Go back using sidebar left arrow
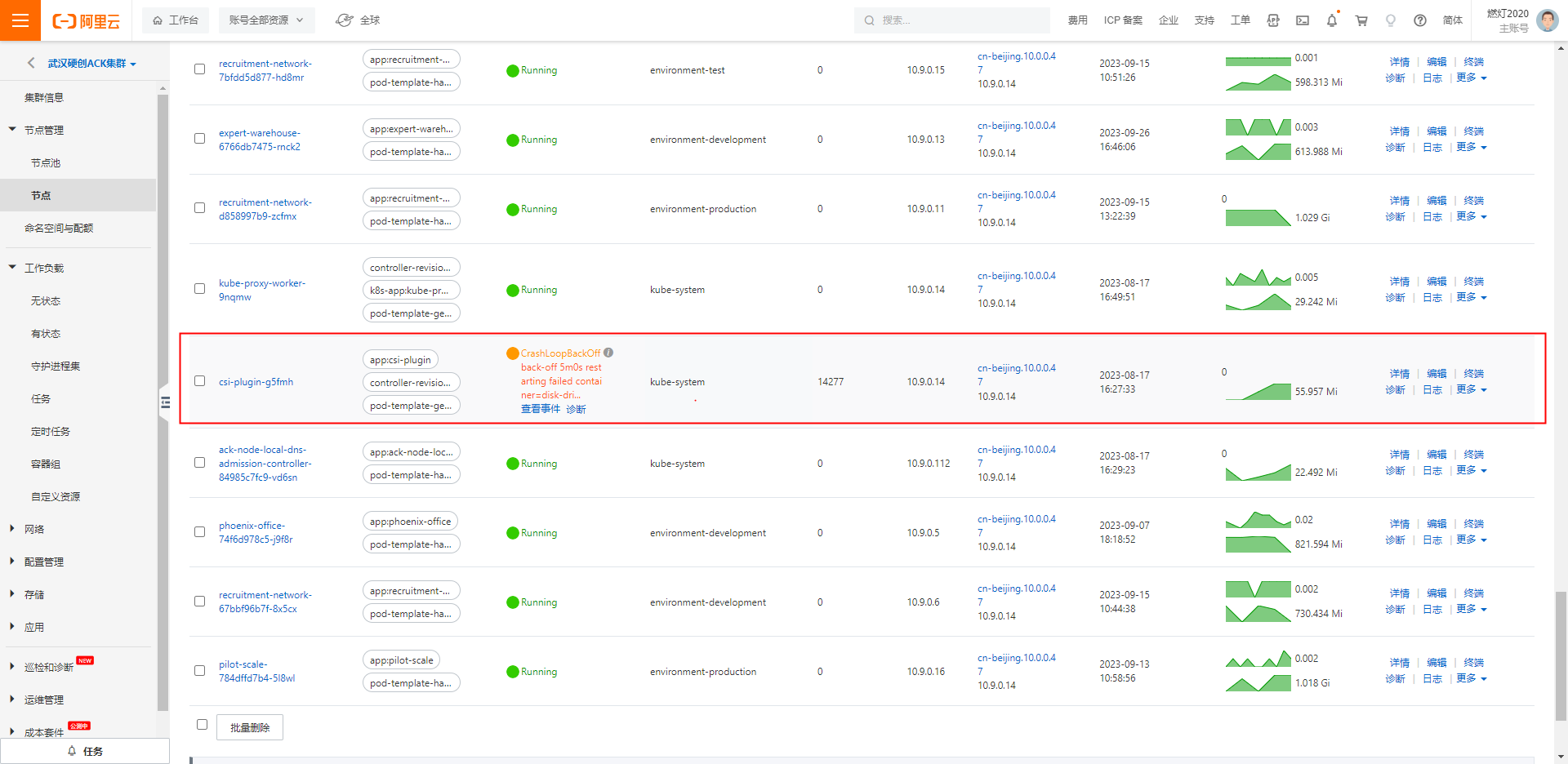This screenshot has height=764, width=1568. coord(31,63)
